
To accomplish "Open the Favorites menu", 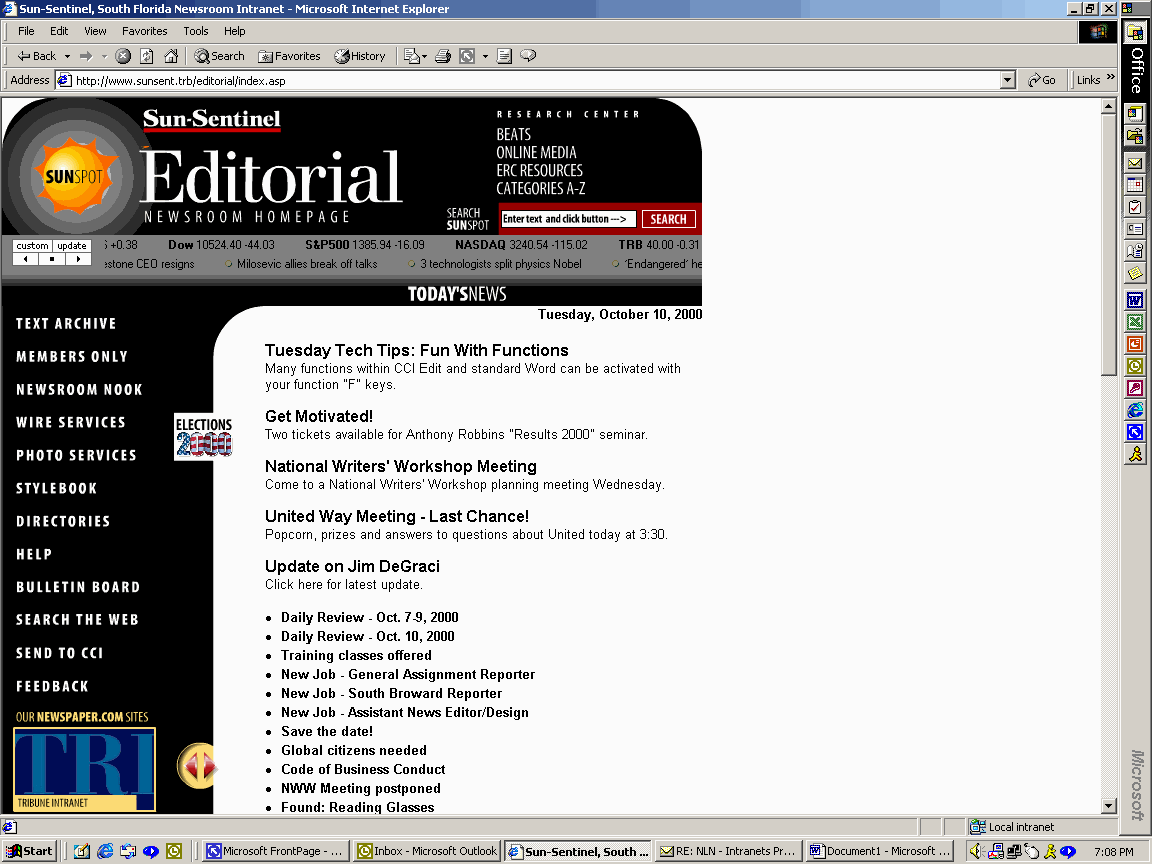I will 144,31.
